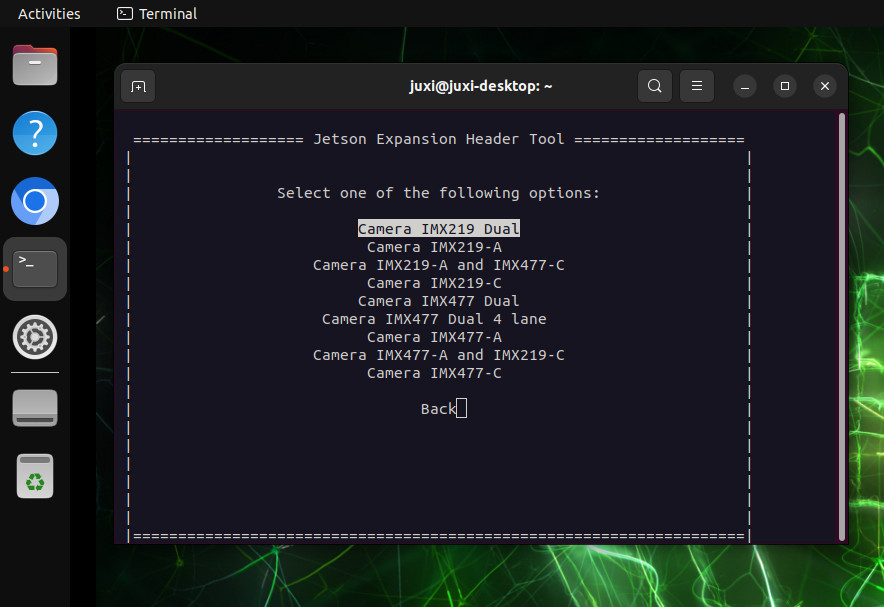This screenshot has width=884, height=607.
Task: Open Files from the dock
Action: pos(35,65)
